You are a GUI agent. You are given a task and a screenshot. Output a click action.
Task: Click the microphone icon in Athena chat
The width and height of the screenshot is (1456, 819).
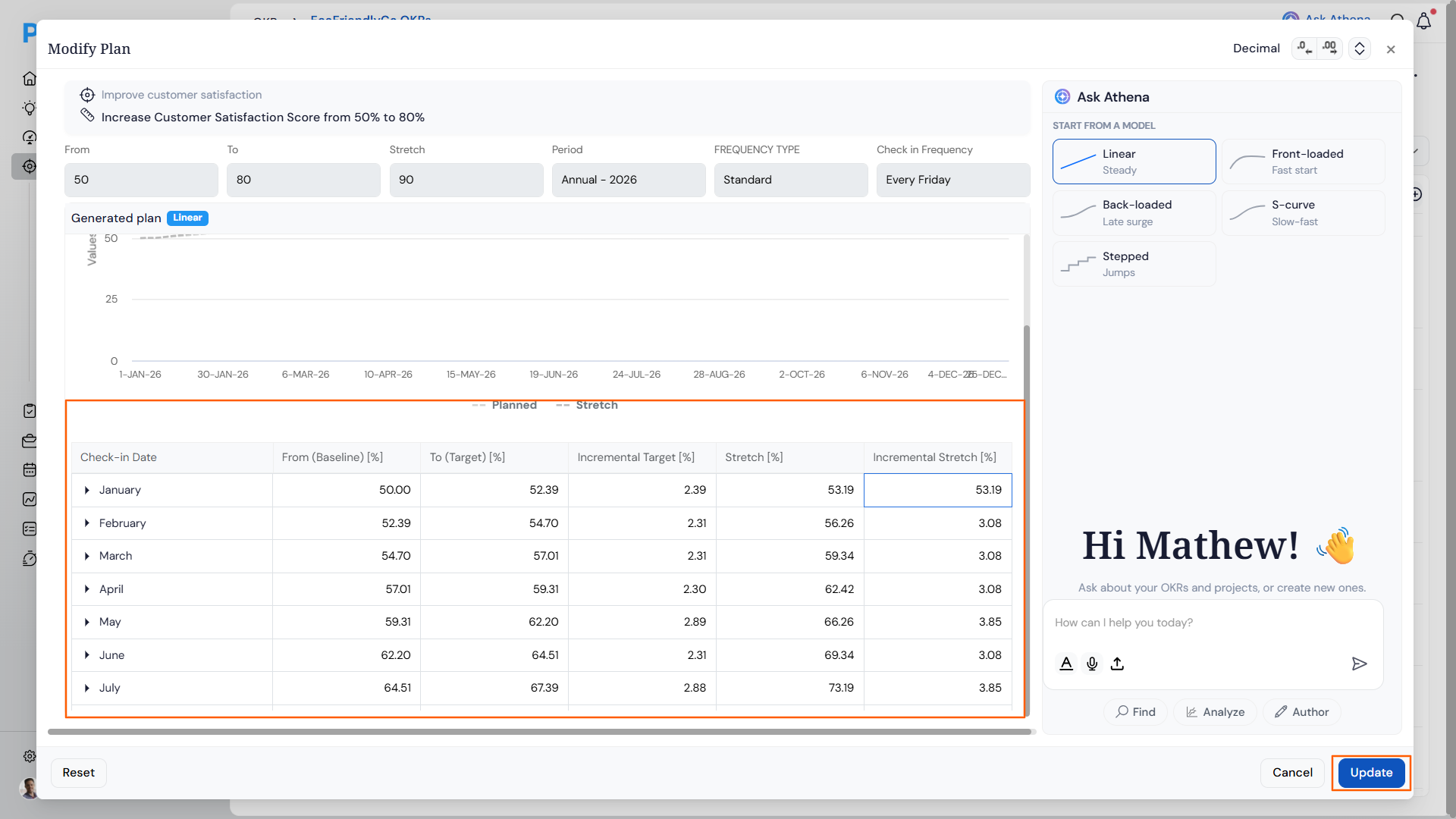1092,664
